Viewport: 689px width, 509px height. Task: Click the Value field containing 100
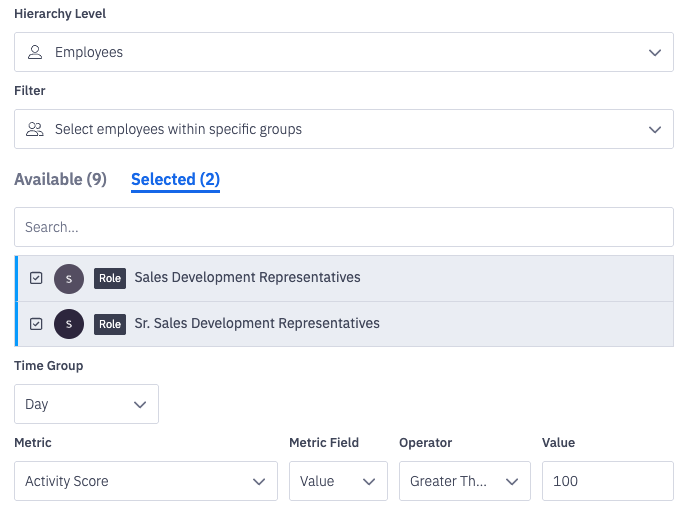pos(607,481)
